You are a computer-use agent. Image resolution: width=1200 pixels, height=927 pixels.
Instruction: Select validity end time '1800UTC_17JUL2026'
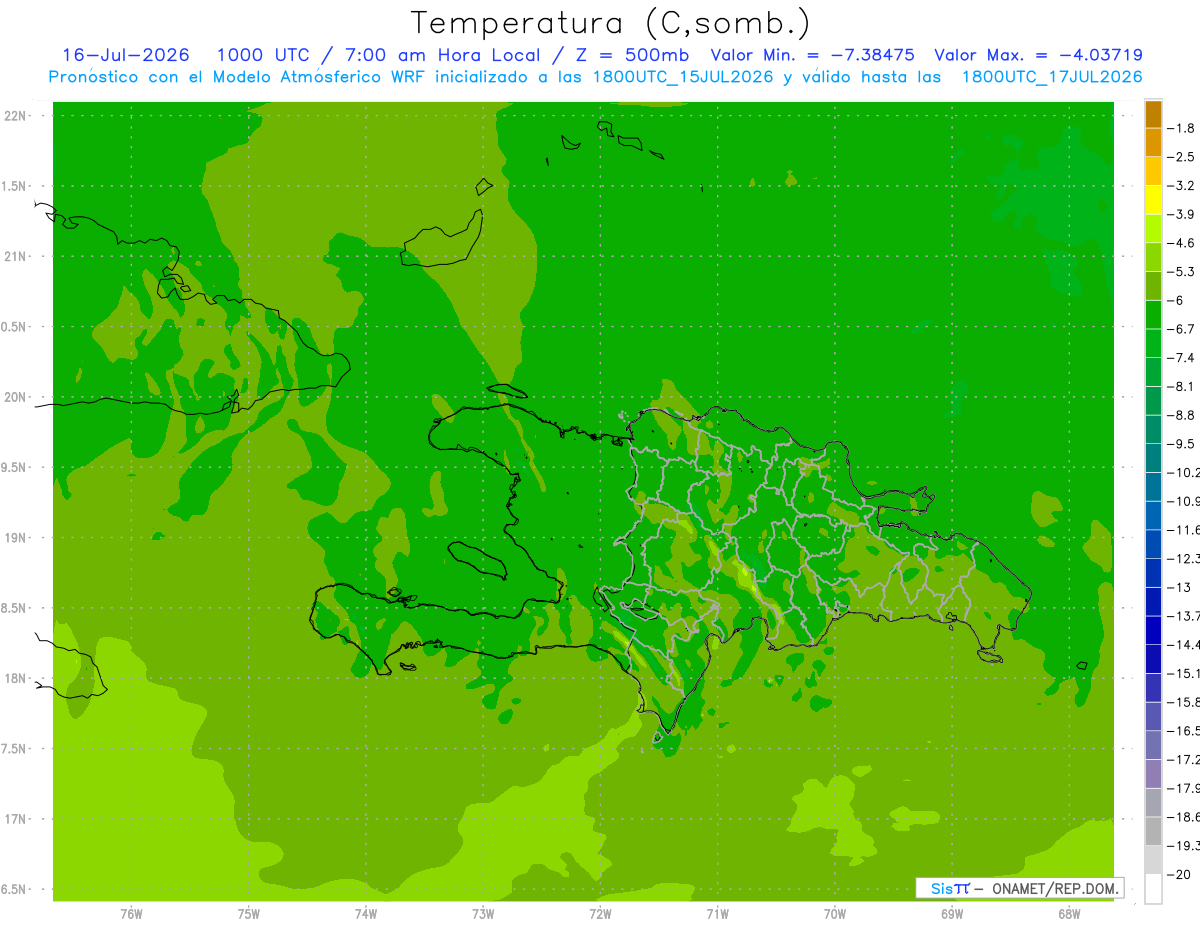(1052, 78)
